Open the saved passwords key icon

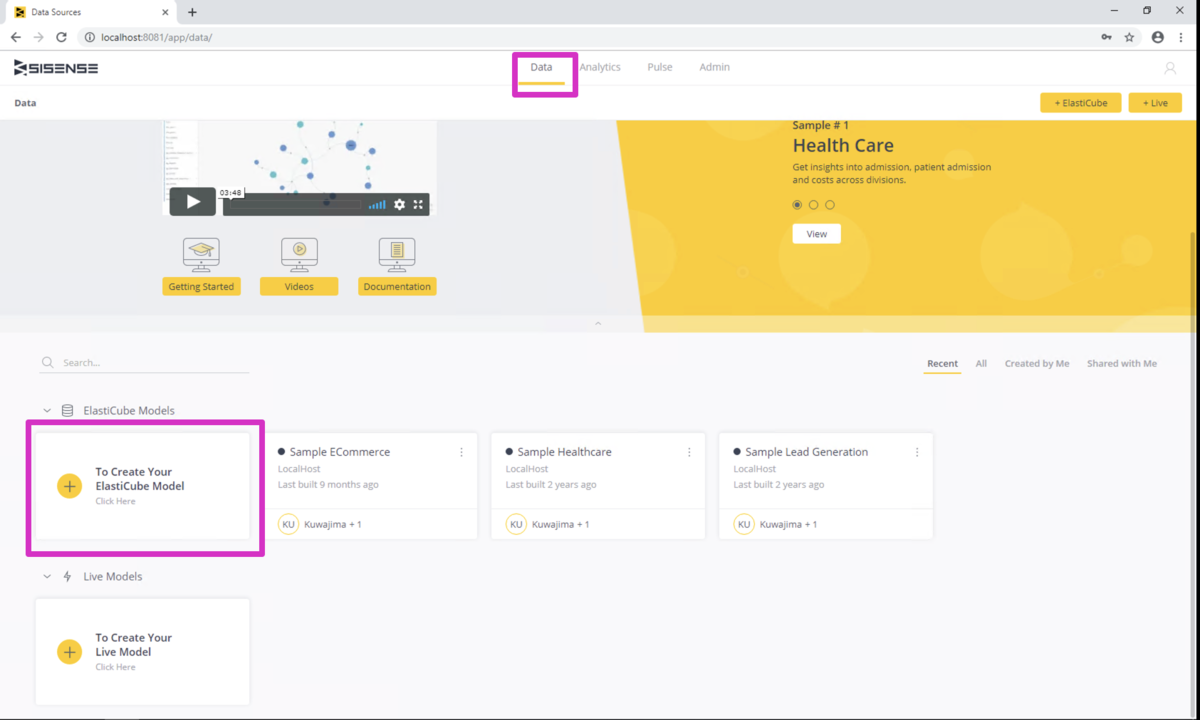click(x=1106, y=37)
